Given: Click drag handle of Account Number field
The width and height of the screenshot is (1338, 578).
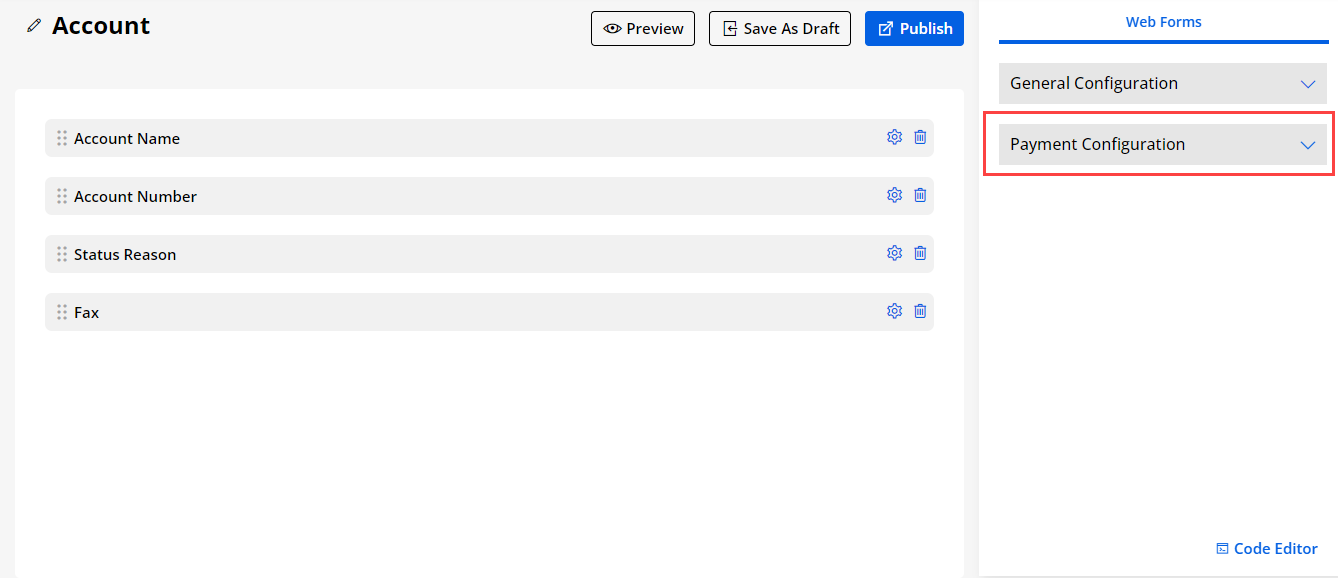Looking at the screenshot, I should [x=62, y=197].
